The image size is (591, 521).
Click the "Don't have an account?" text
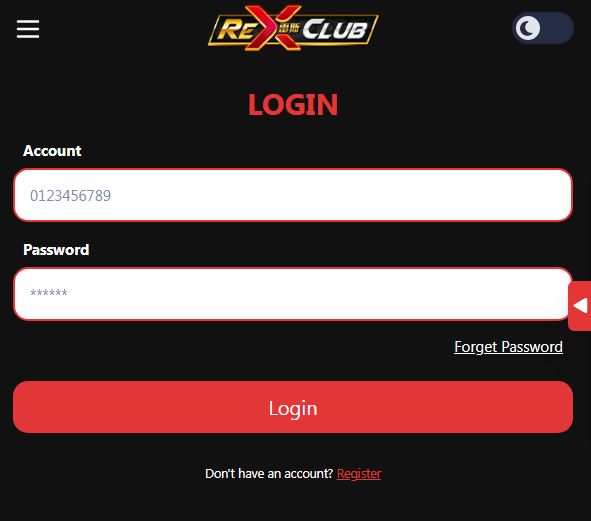[x=269, y=473]
